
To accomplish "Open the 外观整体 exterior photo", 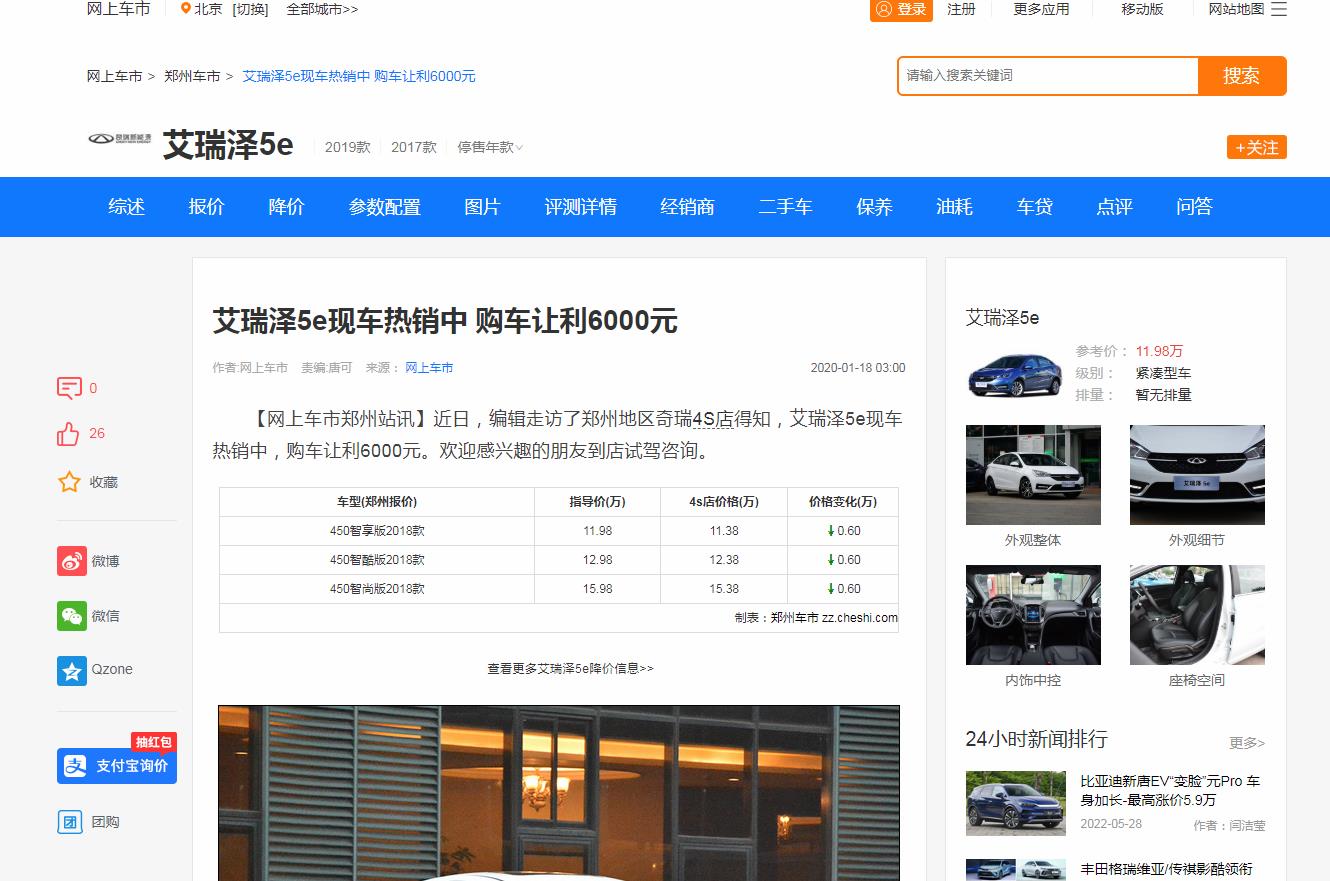I will click(1033, 475).
